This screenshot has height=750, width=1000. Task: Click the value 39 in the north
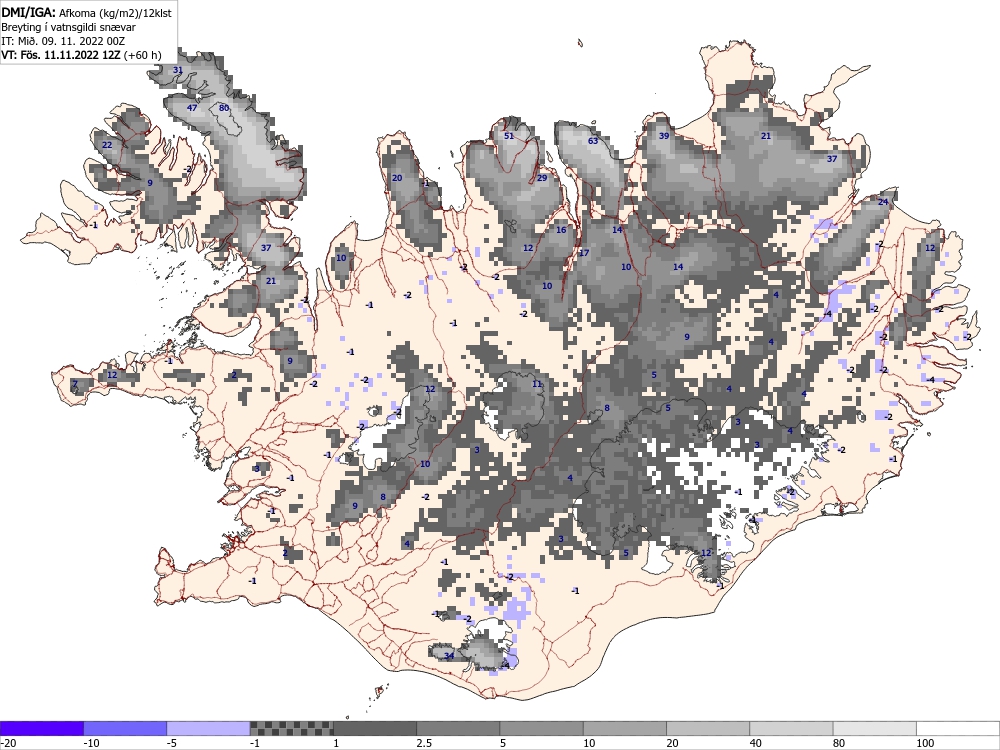click(664, 136)
